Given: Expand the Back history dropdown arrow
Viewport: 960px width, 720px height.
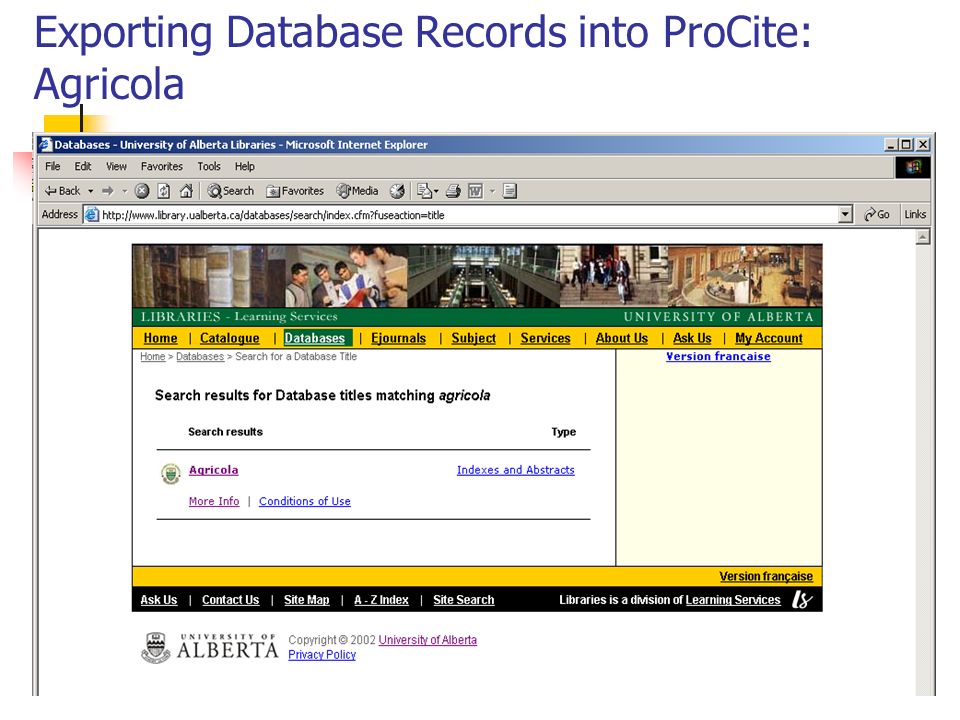Looking at the screenshot, I should coord(91,191).
